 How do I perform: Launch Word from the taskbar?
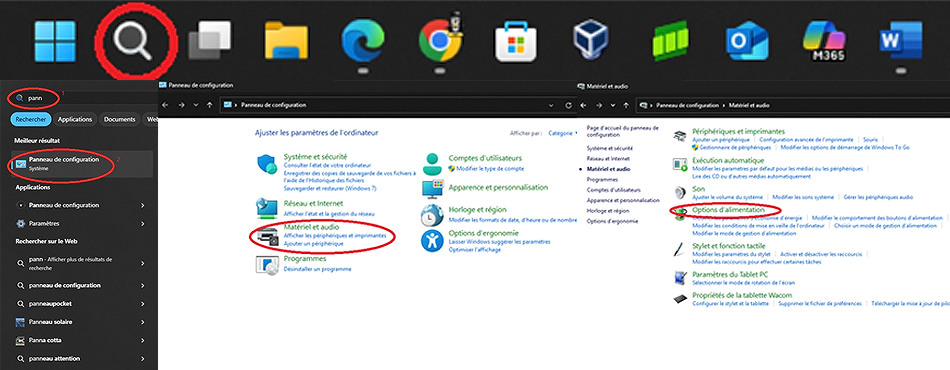[x=900, y=41]
